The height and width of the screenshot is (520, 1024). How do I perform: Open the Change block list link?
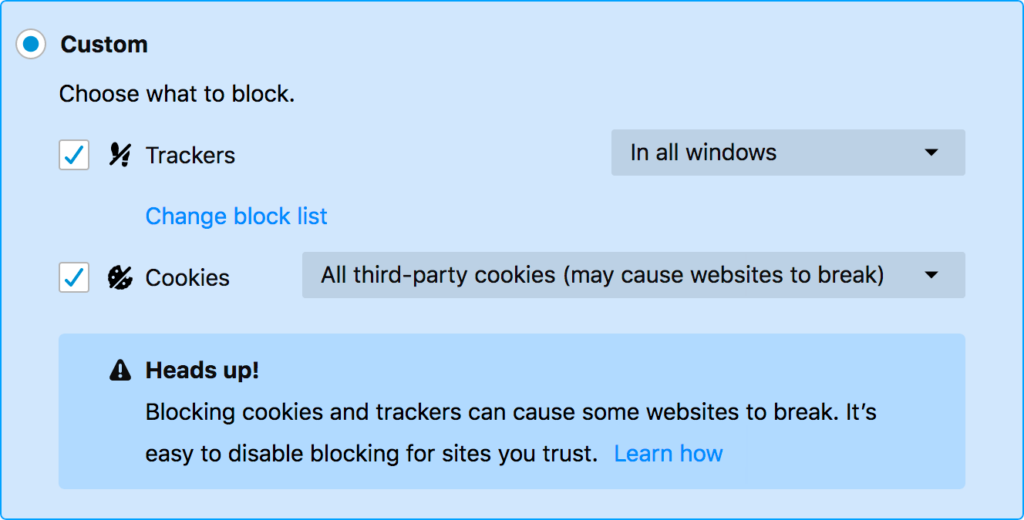click(236, 216)
